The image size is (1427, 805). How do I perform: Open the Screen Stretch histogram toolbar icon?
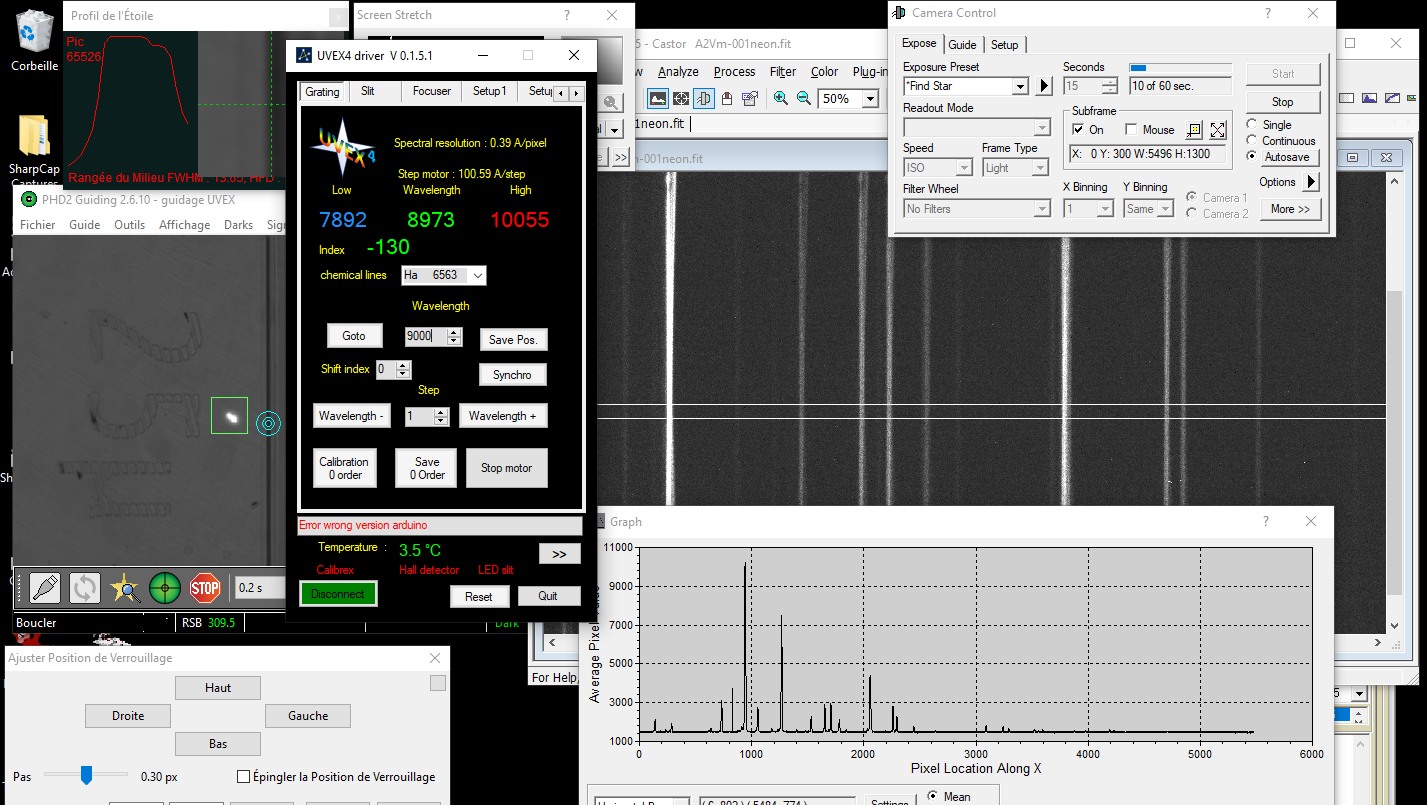(657, 99)
